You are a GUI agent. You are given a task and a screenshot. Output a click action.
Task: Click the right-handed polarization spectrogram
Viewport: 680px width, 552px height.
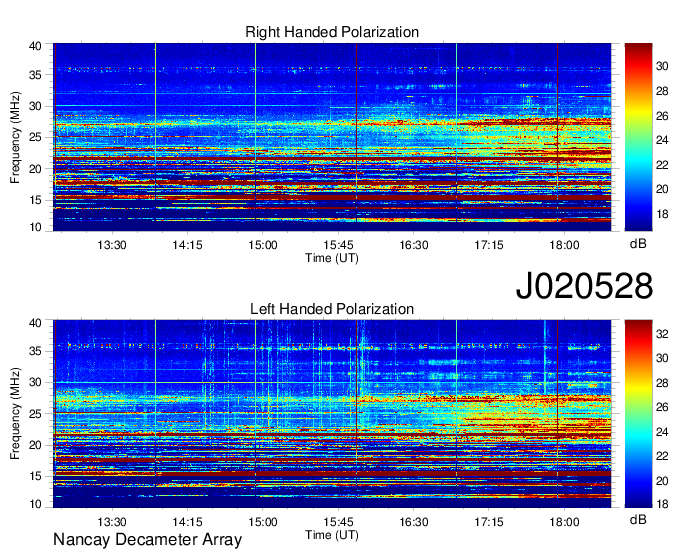tap(332, 137)
